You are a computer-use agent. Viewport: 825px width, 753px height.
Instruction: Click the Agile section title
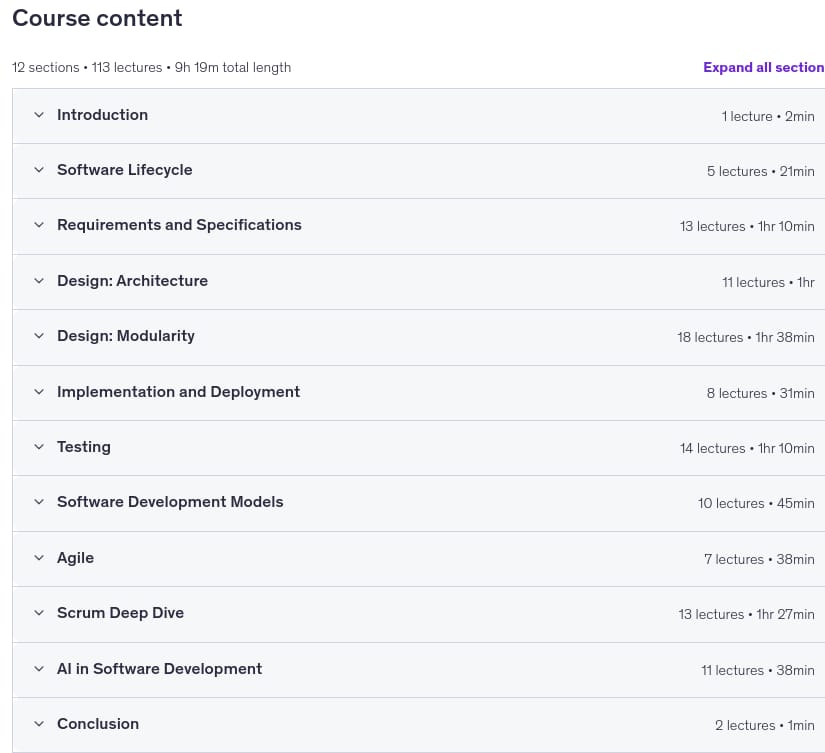coord(76,558)
